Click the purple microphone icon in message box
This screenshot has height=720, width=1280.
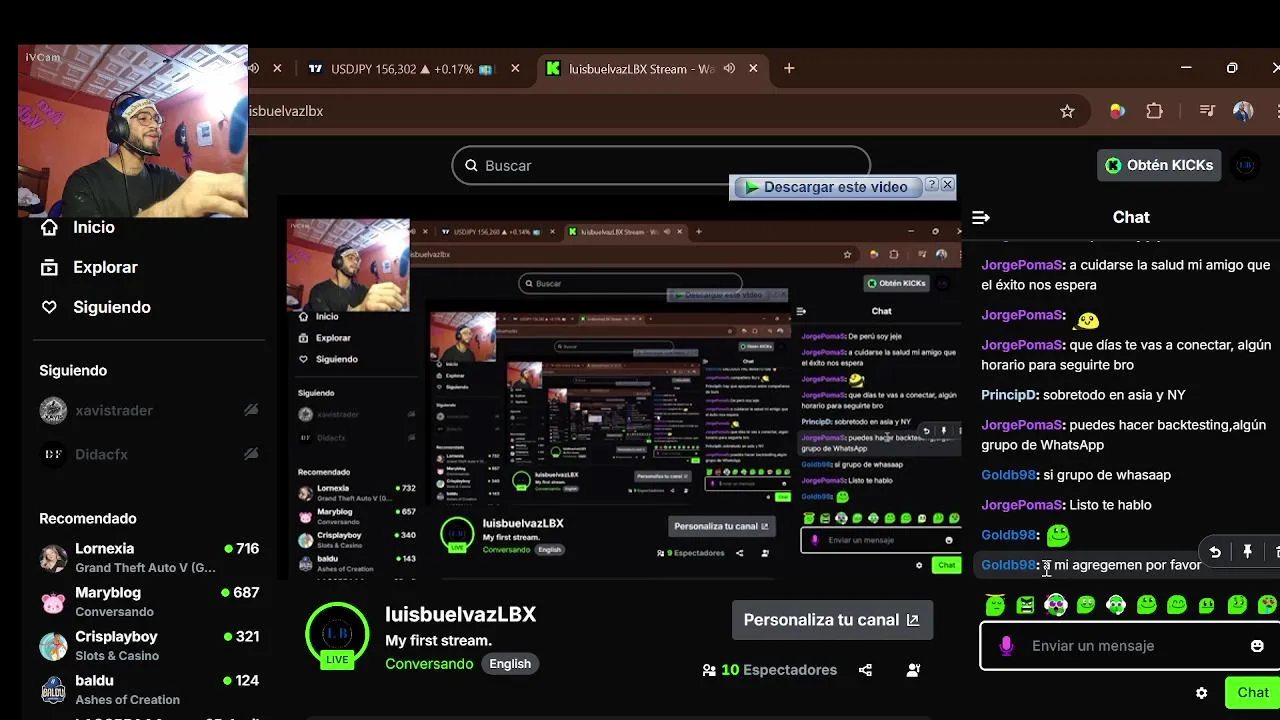tap(1006, 646)
